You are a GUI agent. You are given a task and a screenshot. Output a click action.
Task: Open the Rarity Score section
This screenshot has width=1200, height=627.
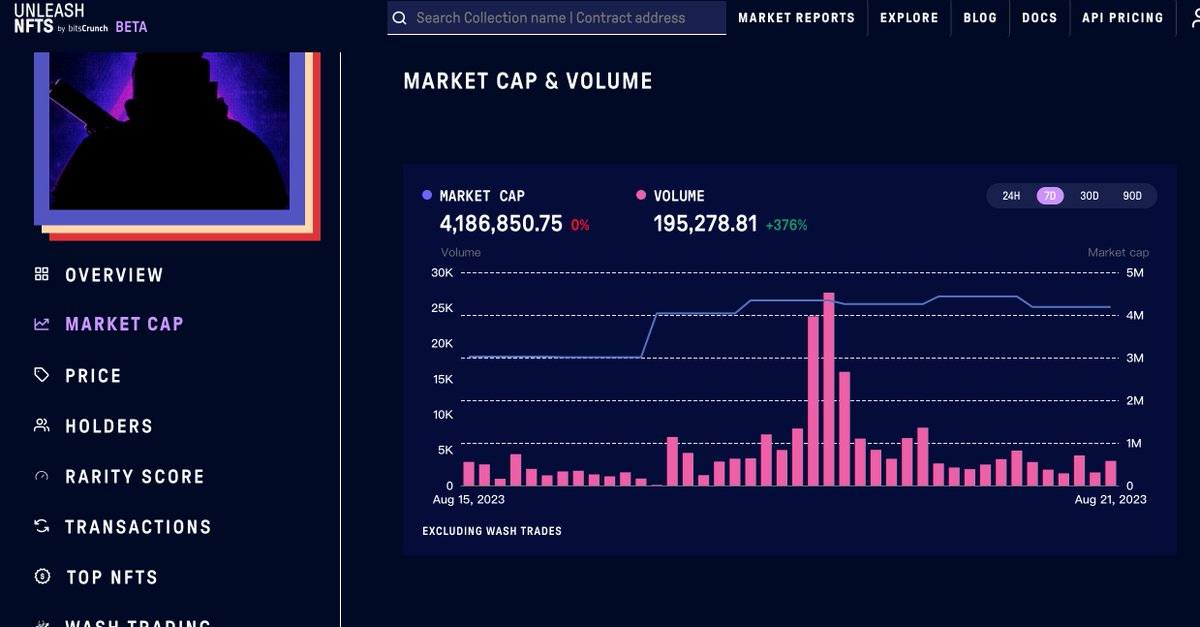(x=135, y=477)
